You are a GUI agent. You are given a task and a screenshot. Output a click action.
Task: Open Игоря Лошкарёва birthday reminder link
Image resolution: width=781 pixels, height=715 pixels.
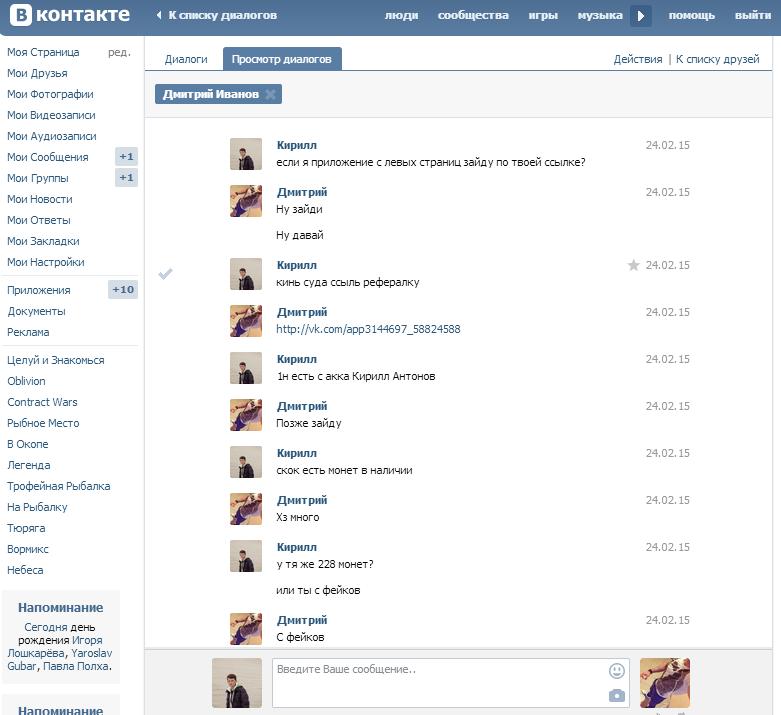click(55, 646)
